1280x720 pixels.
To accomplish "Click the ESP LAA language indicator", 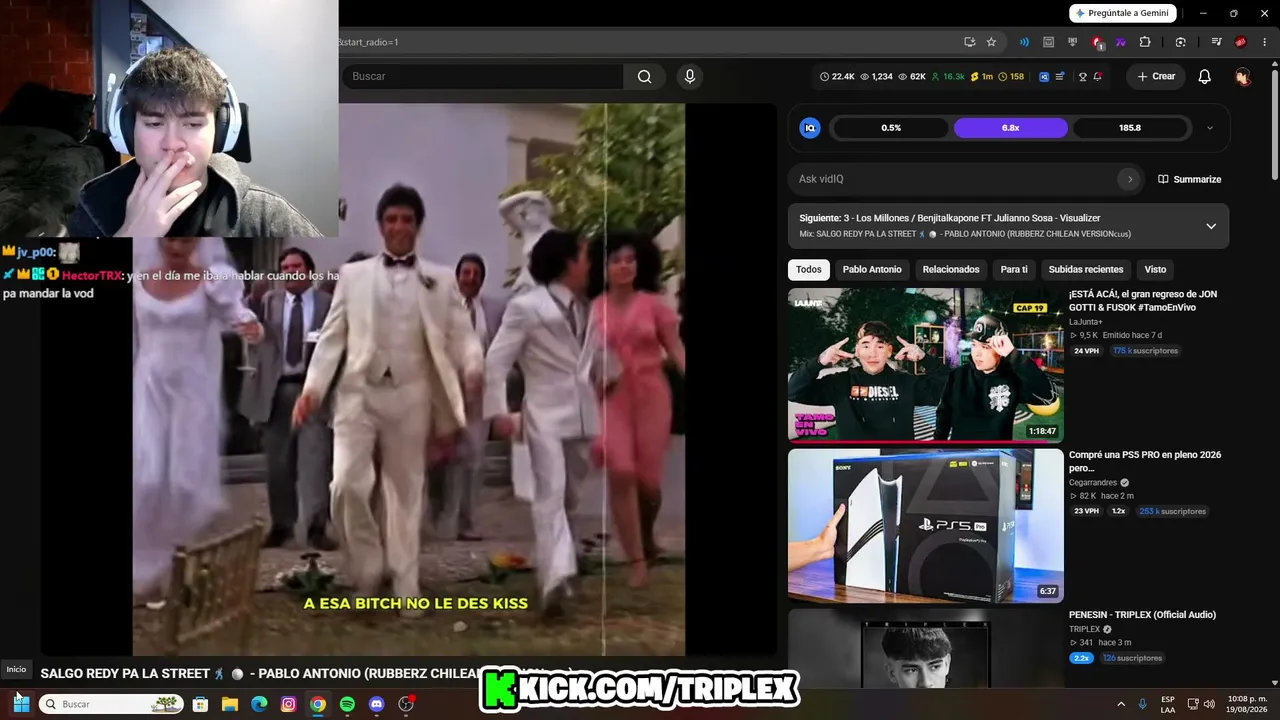I will click(1168, 704).
